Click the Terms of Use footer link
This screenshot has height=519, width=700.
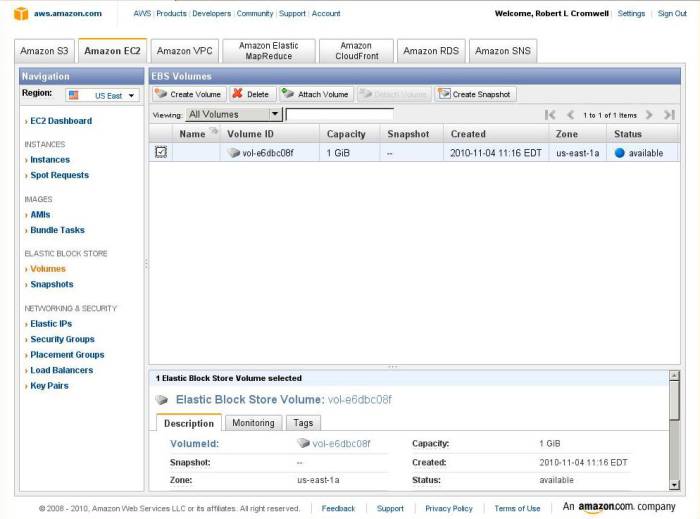(517, 508)
